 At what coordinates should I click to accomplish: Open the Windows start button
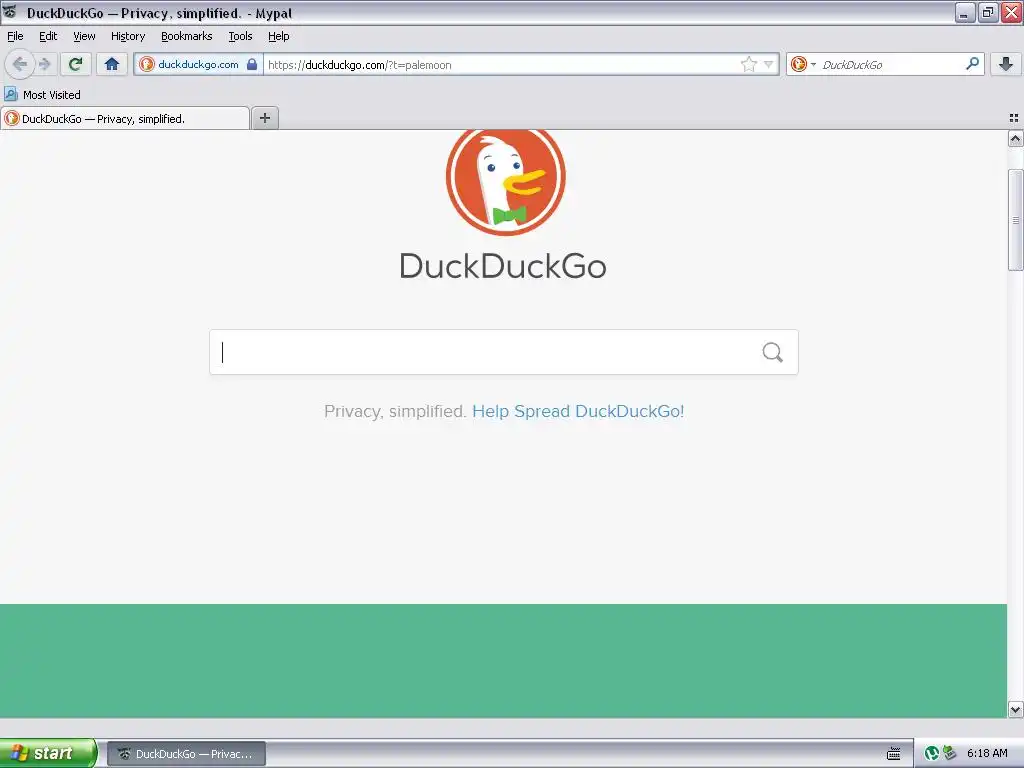click(x=48, y=753)
